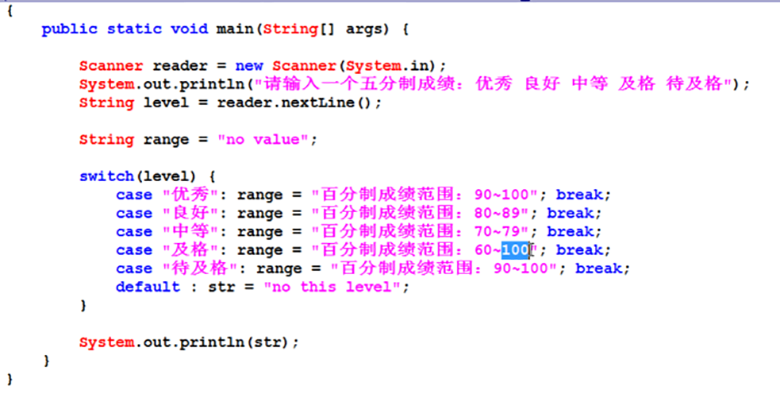This screenshot has width=780, height=398.
Task: Click the 70~79 range value
Action: click(496, 231)
